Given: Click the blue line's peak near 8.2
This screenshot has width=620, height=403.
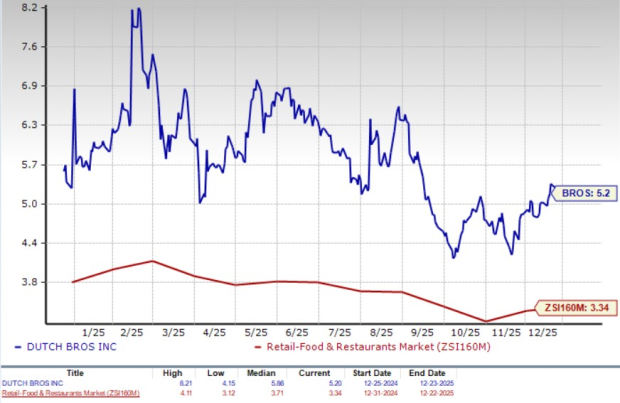Looking at the screenshot, I should coord(136,10).
